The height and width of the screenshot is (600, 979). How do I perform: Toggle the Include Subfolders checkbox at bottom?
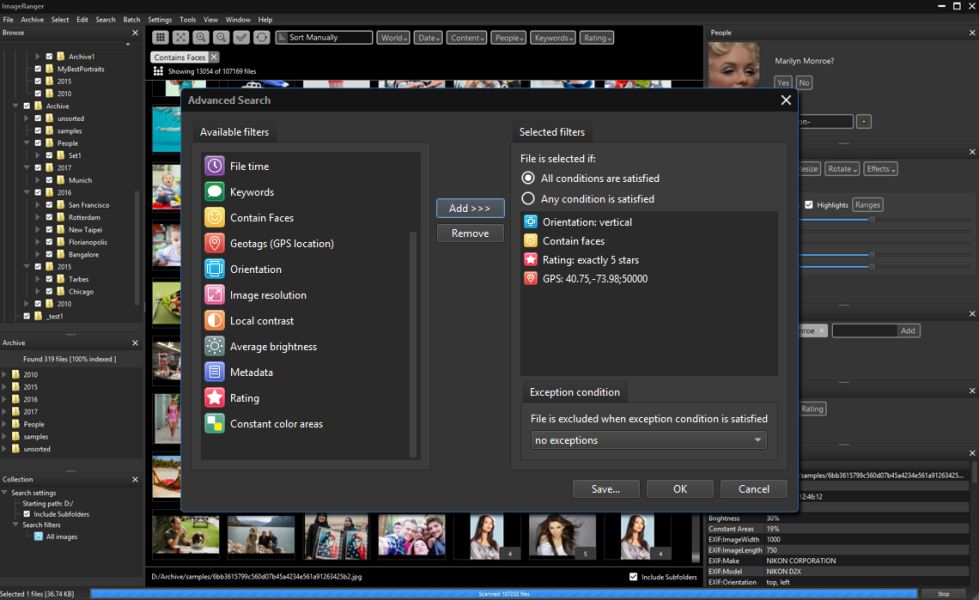(633, 577)
